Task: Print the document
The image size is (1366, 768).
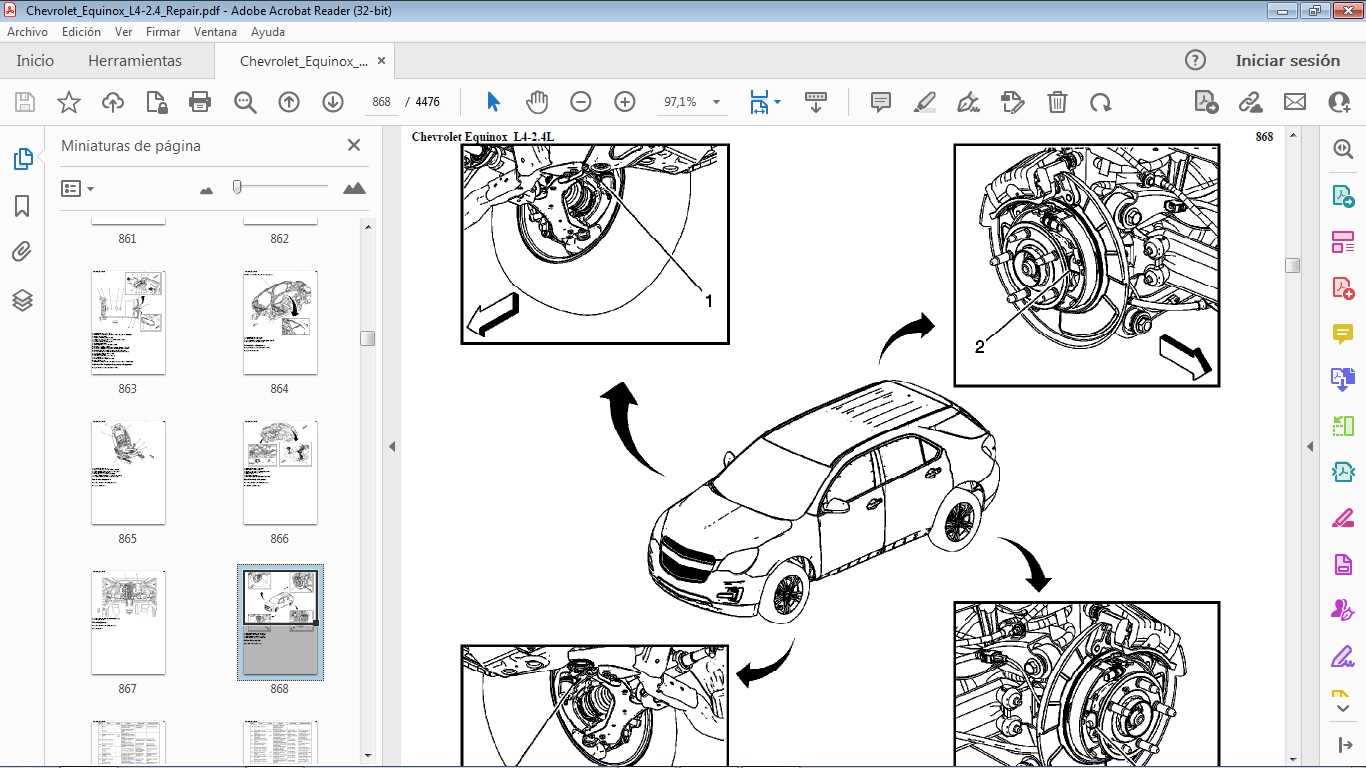Action: click(x=200, y=102)
